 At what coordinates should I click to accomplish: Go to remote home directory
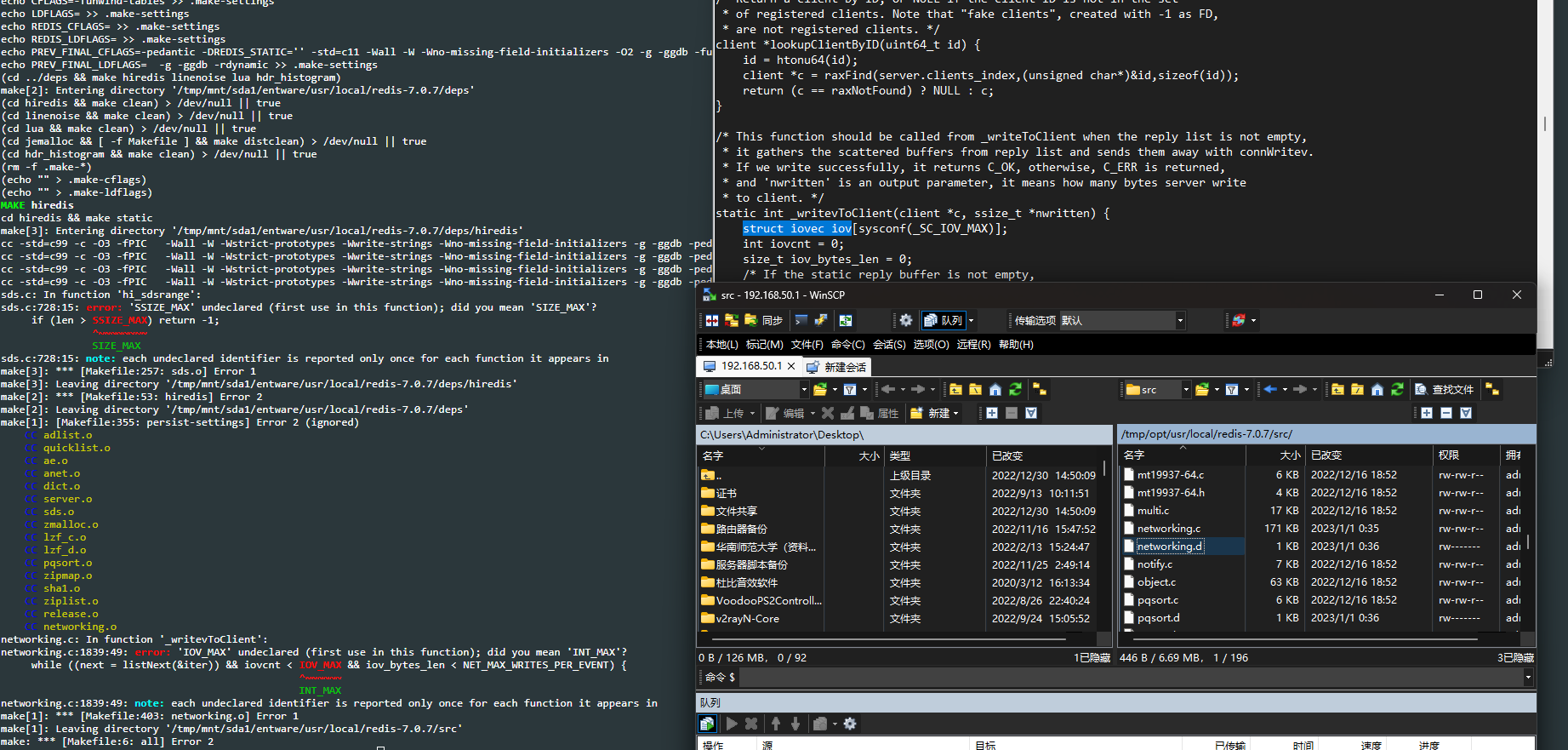[x=1377, y=389]
